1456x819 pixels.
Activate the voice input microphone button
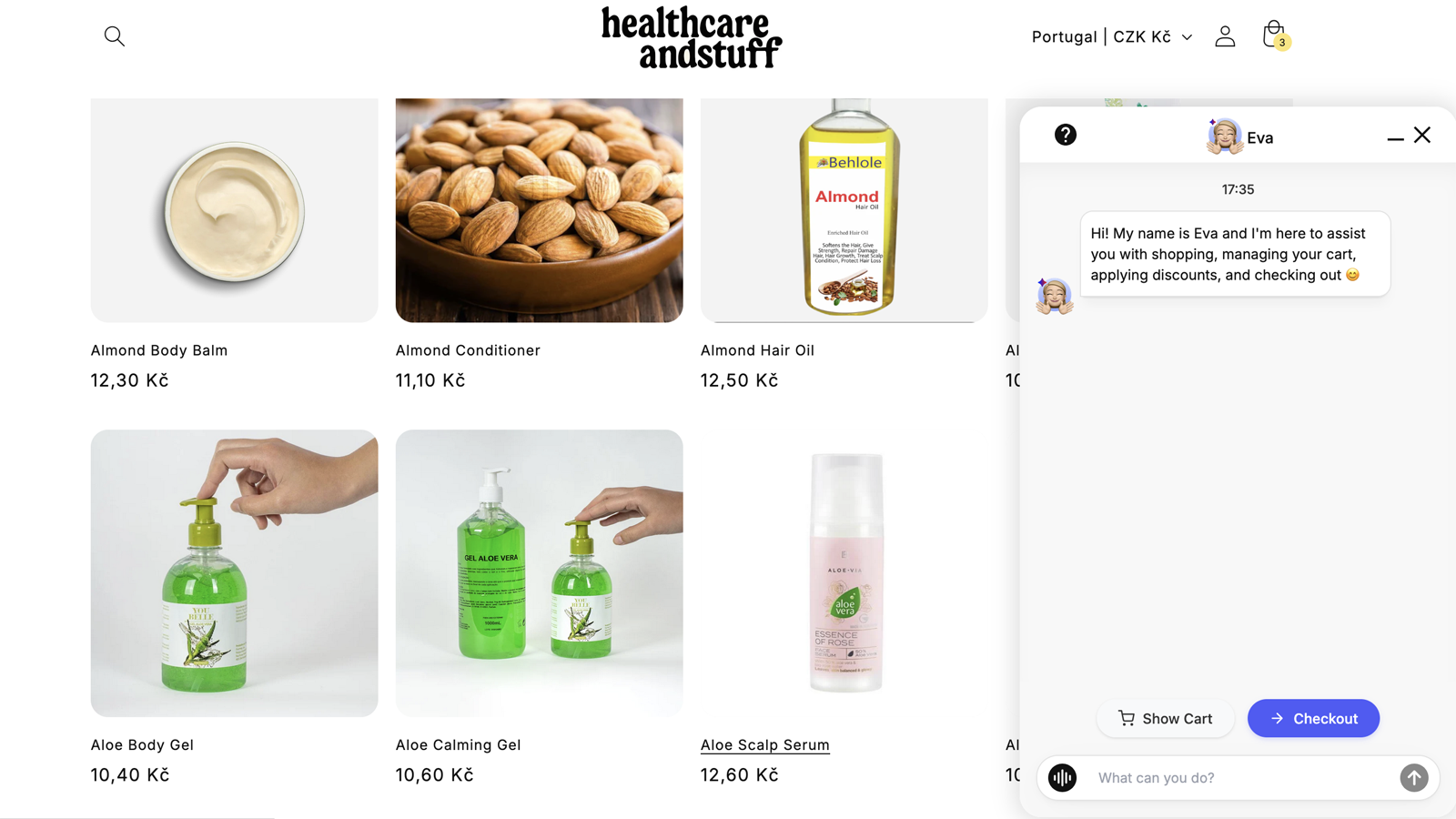[1062, 778]
